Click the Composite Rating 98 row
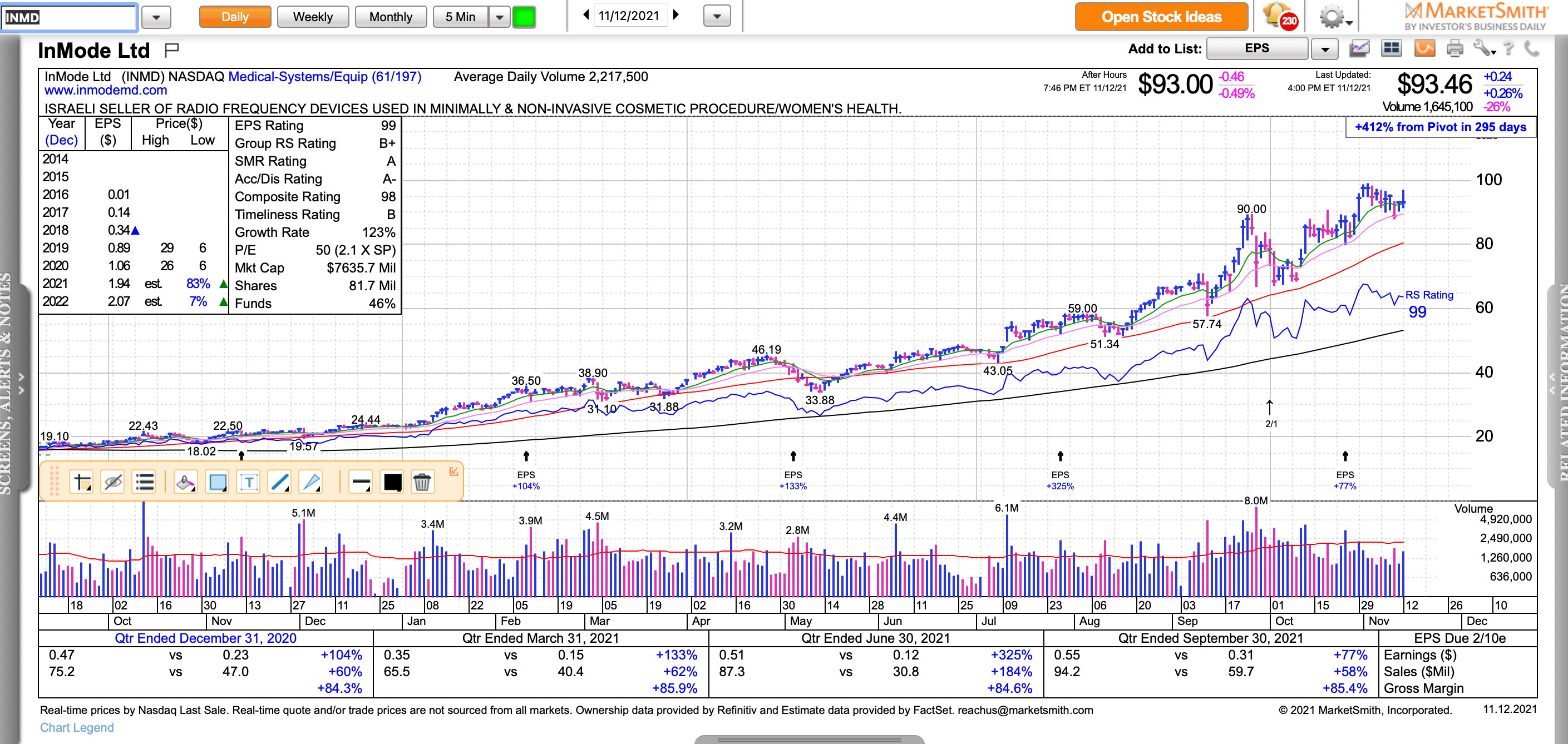1568x744 pixels. 315,196
